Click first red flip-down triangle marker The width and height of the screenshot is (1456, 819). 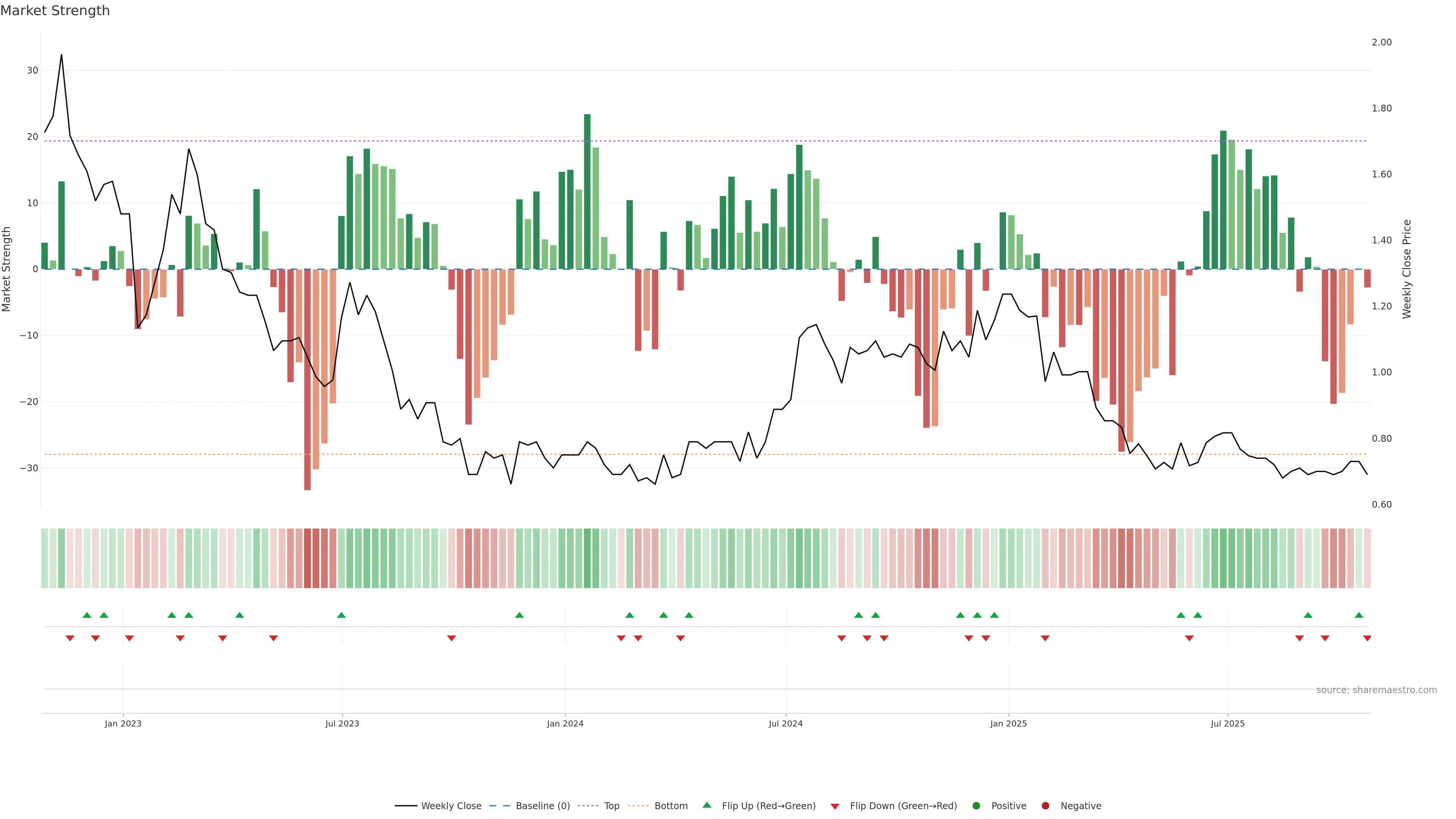click(x=70, y=638)
